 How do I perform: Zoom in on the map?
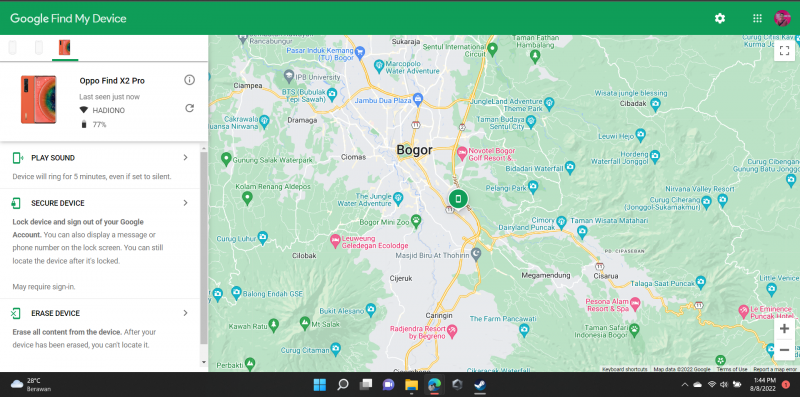click(784, 329)
